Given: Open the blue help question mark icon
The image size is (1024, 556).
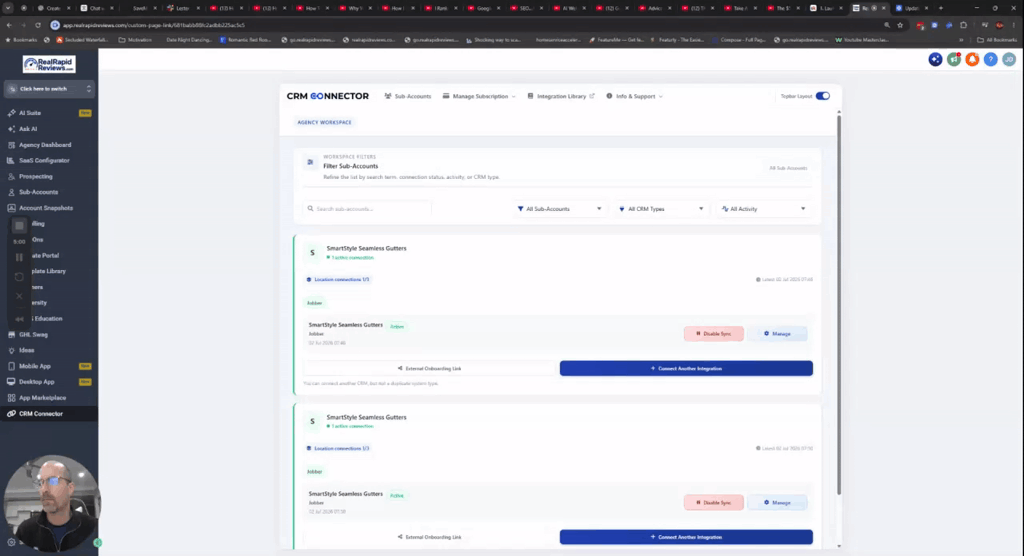Looking at the screenshot, I should click(x=991, y=59).
